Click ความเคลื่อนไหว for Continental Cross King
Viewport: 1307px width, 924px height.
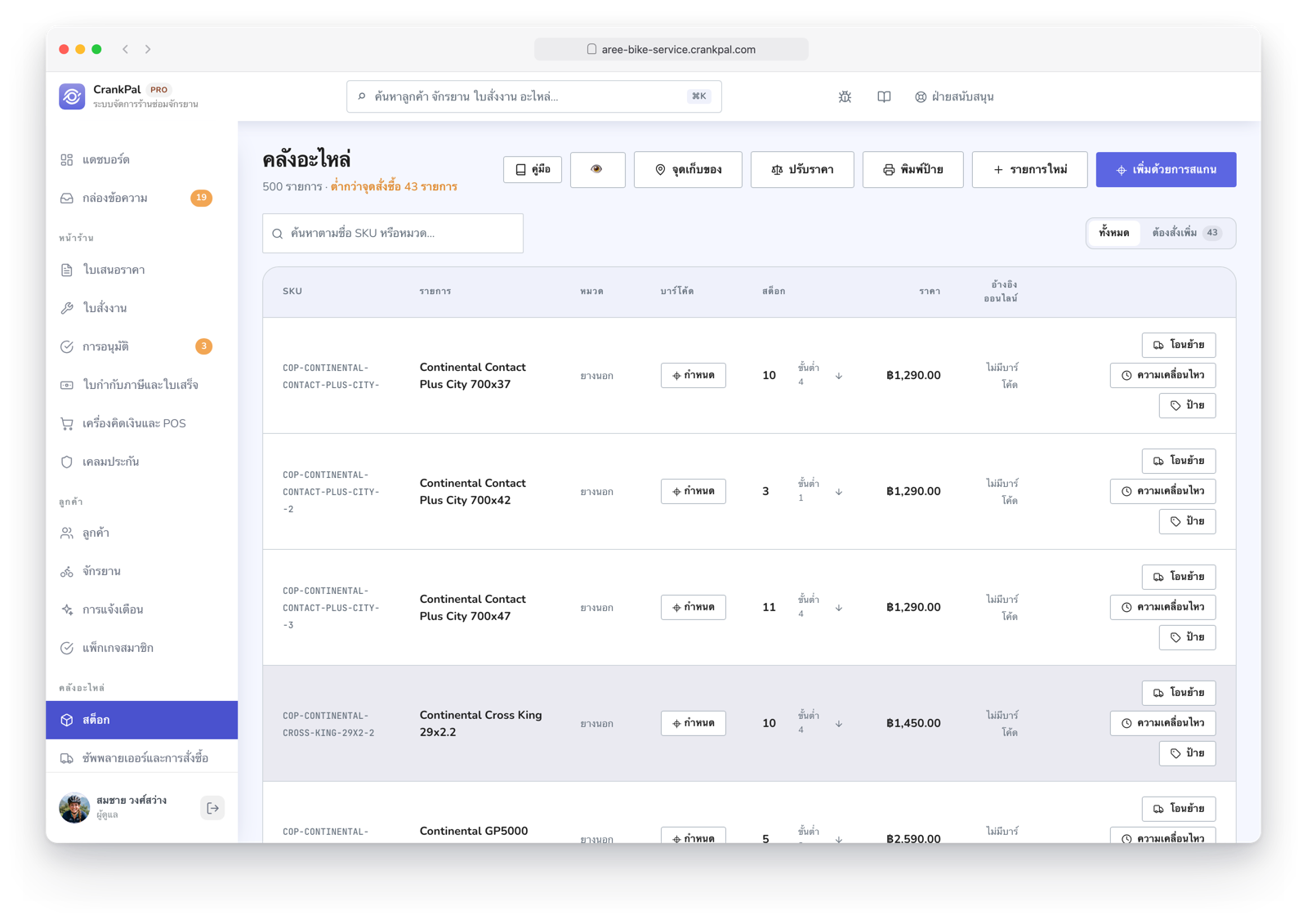[1162, 723]
